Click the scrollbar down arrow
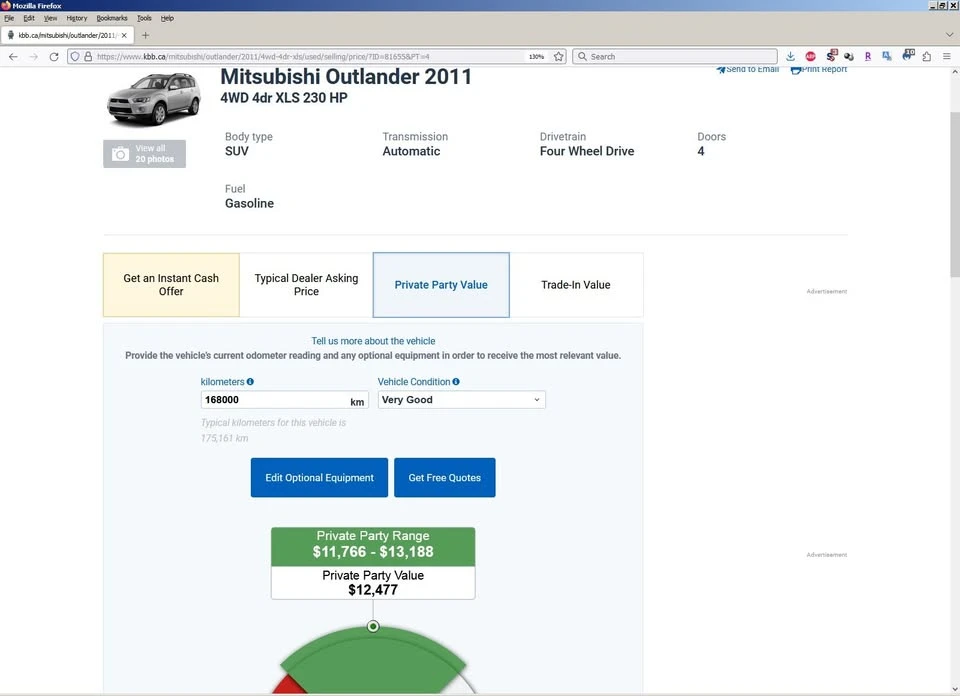960x696 pixels. pos(954,688)
